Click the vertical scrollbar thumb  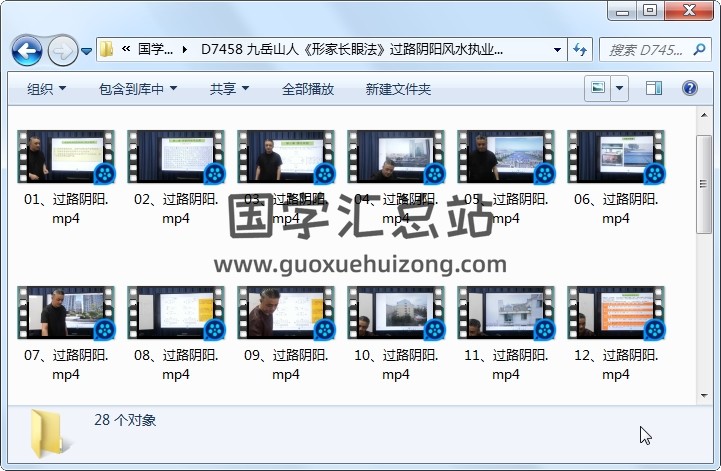click(x=704, y=184)
